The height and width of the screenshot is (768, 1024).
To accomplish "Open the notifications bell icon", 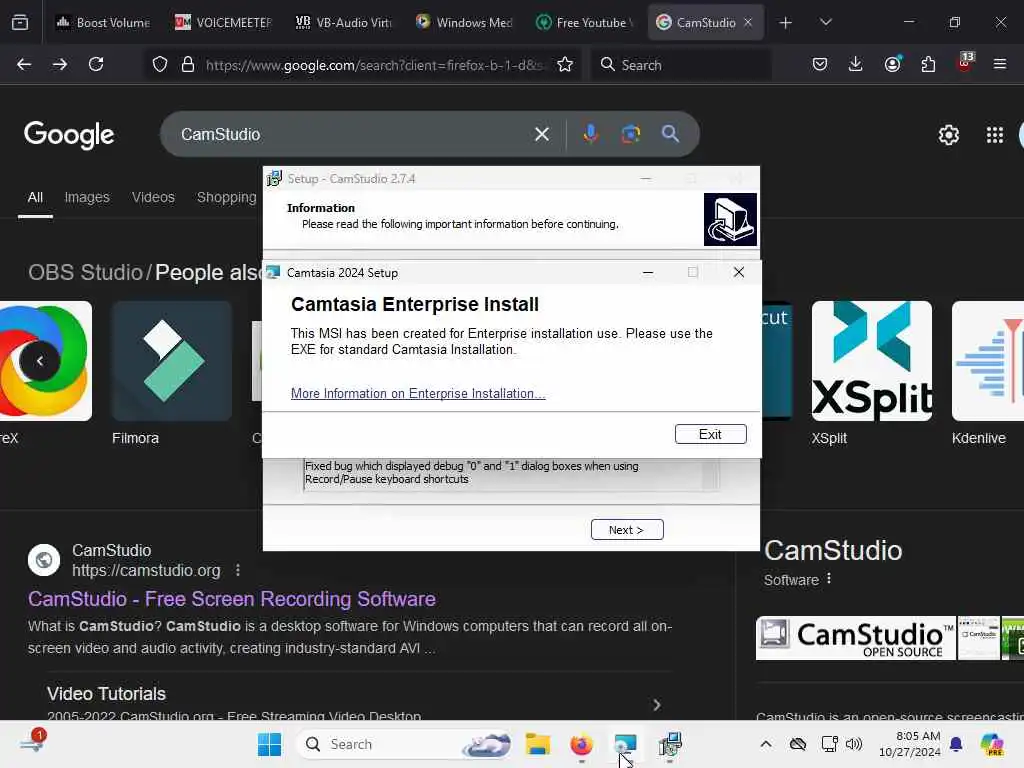I will pyautogui.click(x=956, y=744).
